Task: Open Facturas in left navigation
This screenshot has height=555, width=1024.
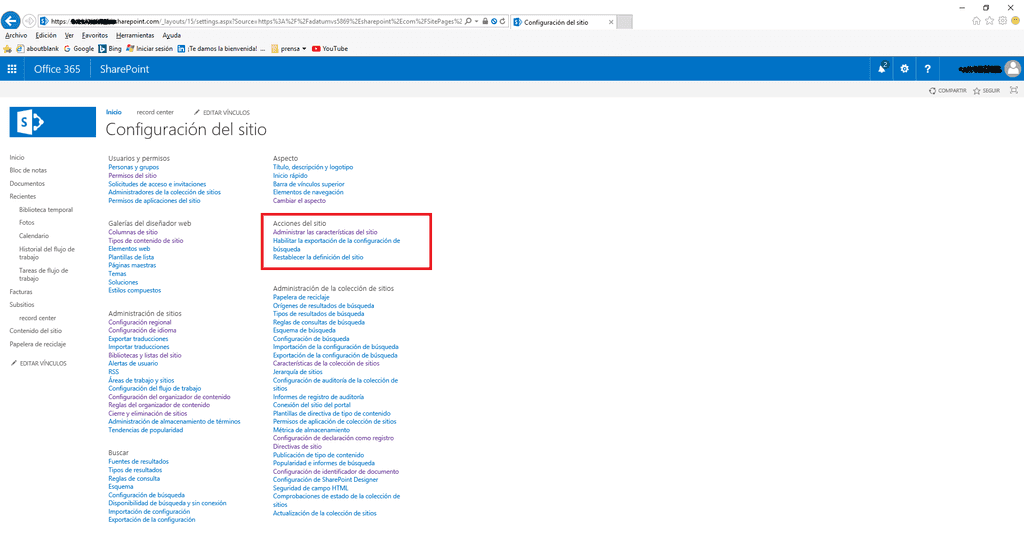Action: point(21,292)
